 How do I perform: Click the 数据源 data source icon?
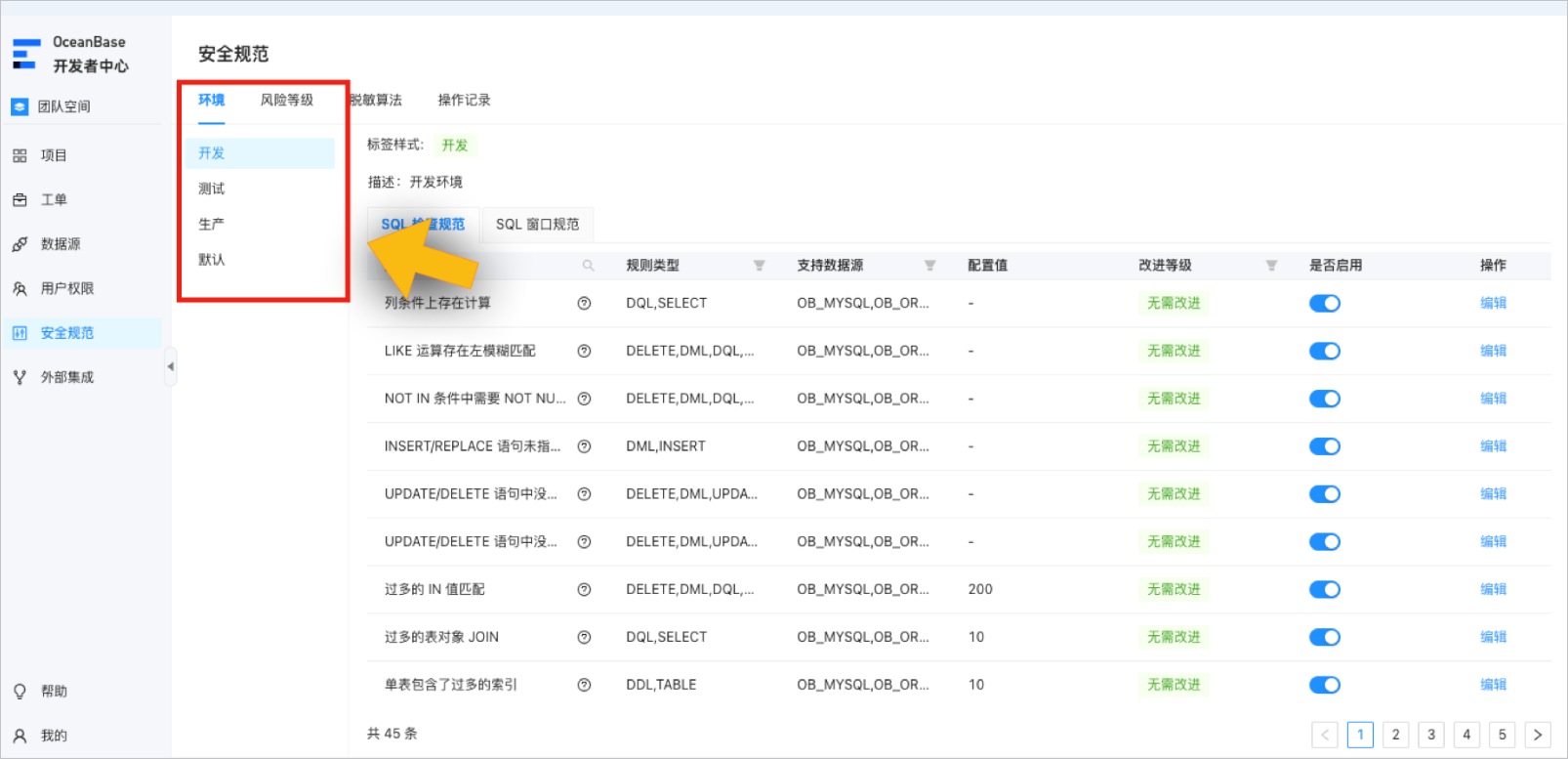[20, 244]
